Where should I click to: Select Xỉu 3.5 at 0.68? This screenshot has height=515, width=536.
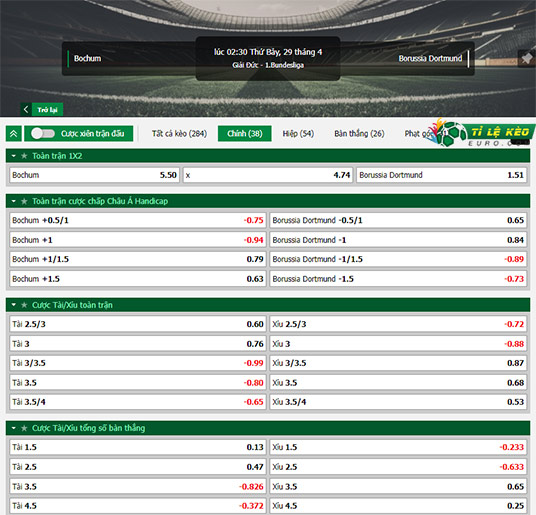point(398,383)
